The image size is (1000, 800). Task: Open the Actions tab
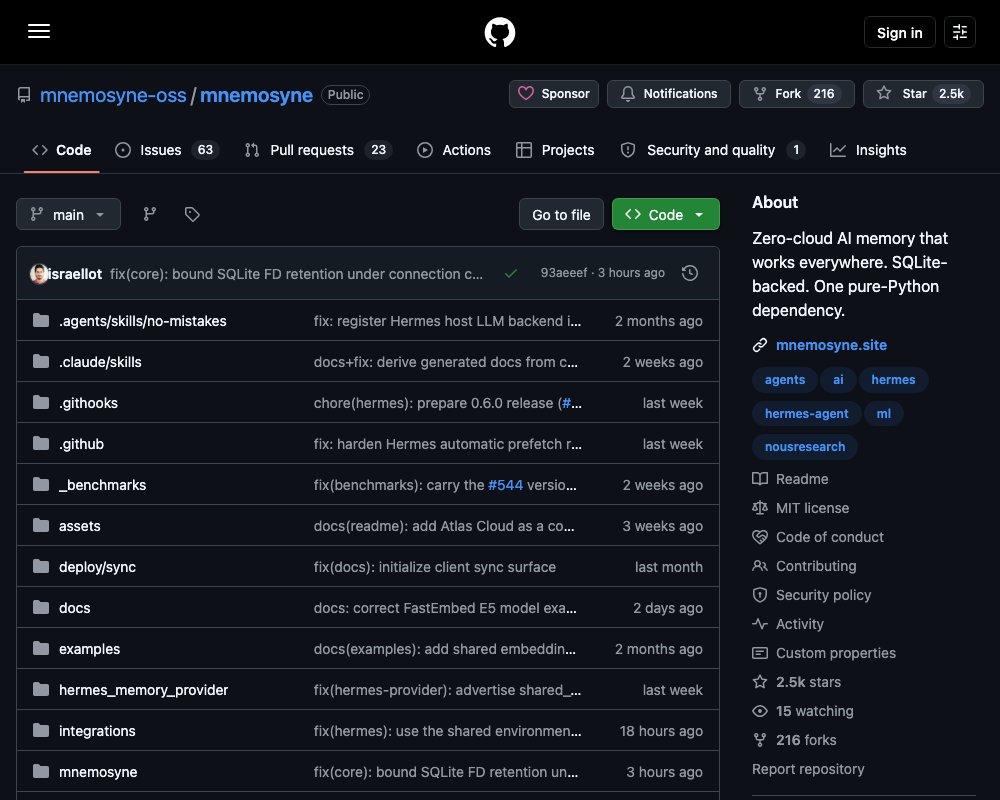click(453, 150)
